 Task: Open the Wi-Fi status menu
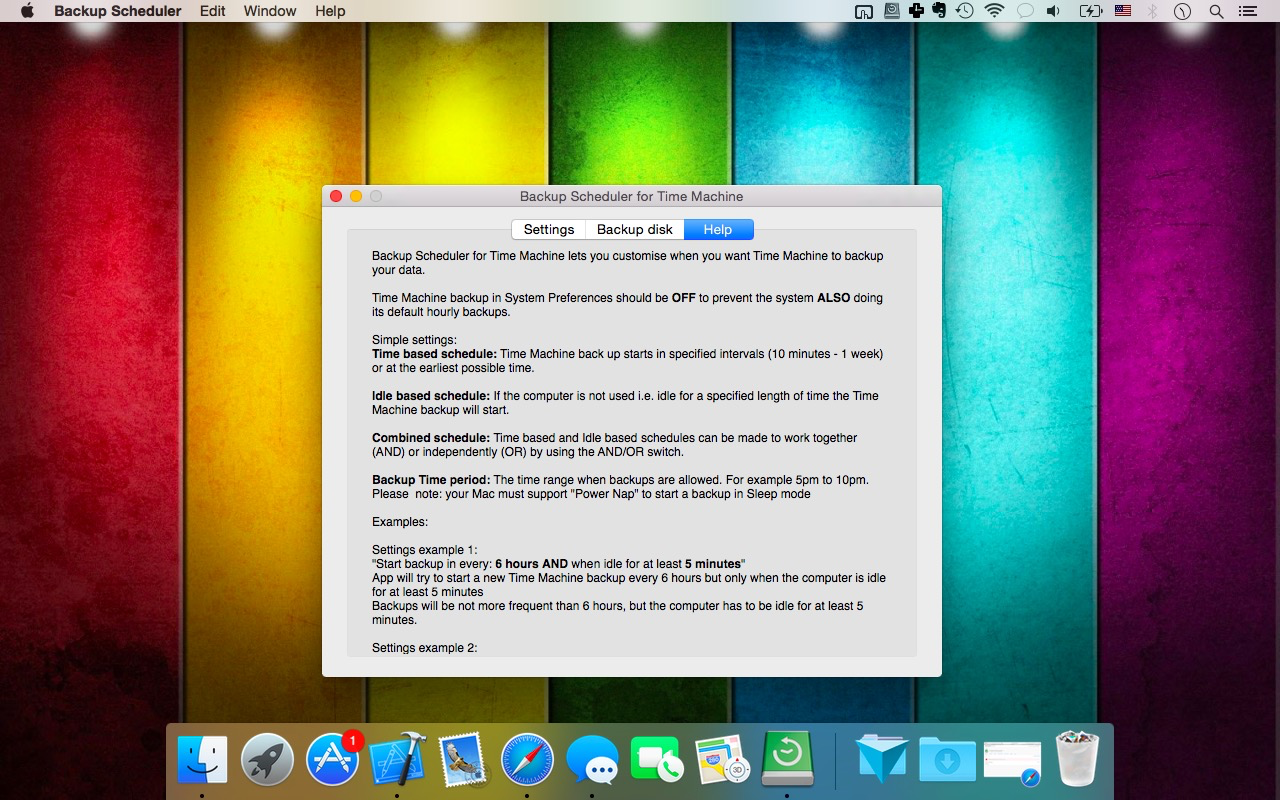(x=994, y=11)
